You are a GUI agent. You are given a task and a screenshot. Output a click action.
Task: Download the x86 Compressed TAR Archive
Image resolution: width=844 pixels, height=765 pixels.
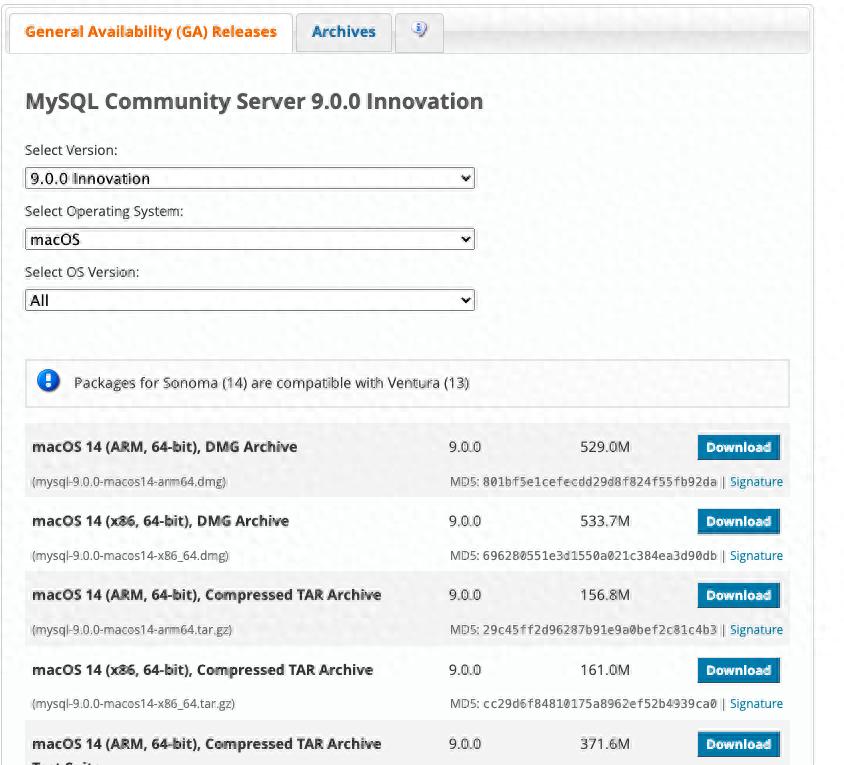738,670
